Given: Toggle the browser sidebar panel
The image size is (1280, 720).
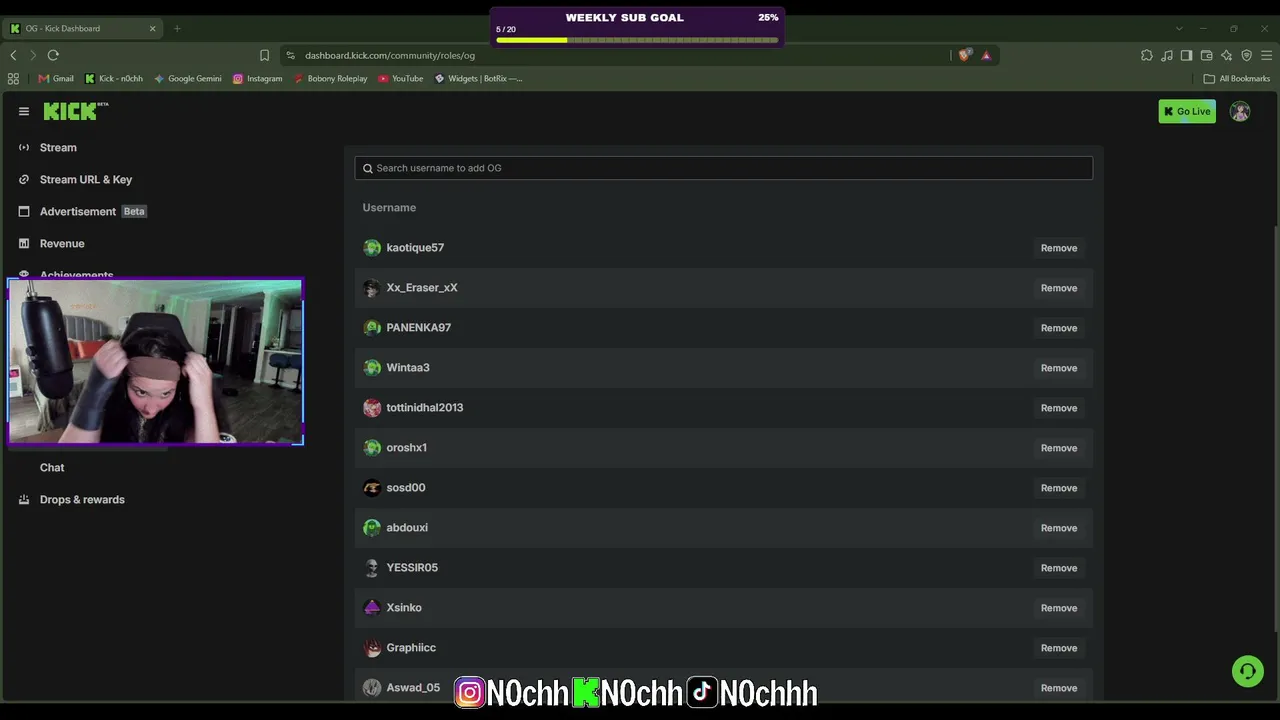Looking at the screenshot, I should coord(1186,55).
